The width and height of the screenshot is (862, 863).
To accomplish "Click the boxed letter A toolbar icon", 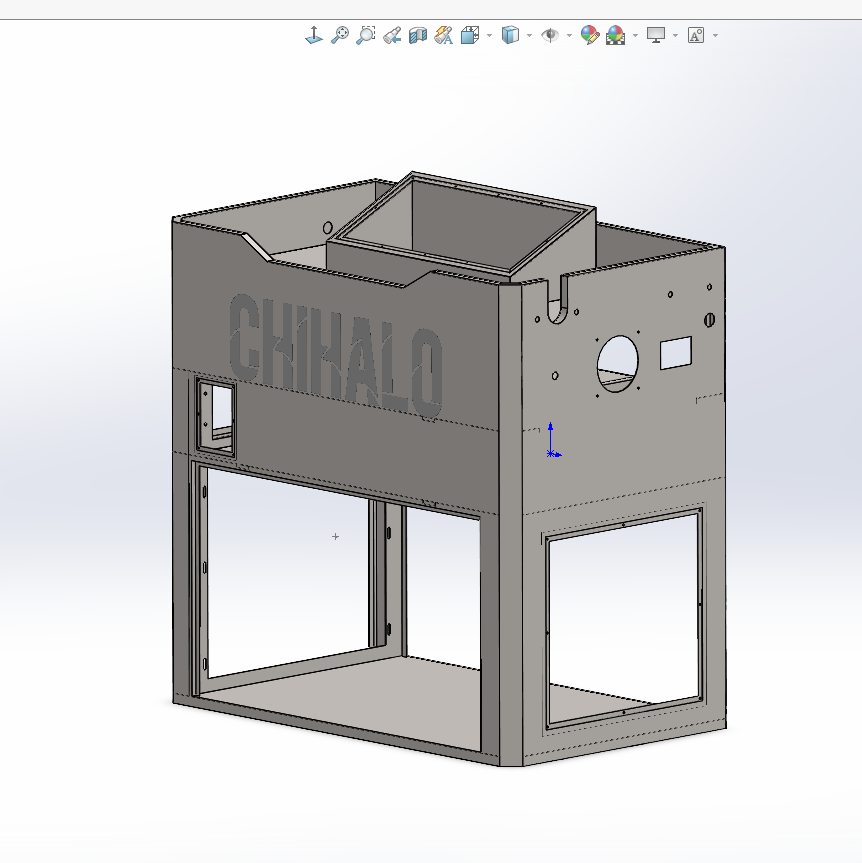I will pos(696,35).
